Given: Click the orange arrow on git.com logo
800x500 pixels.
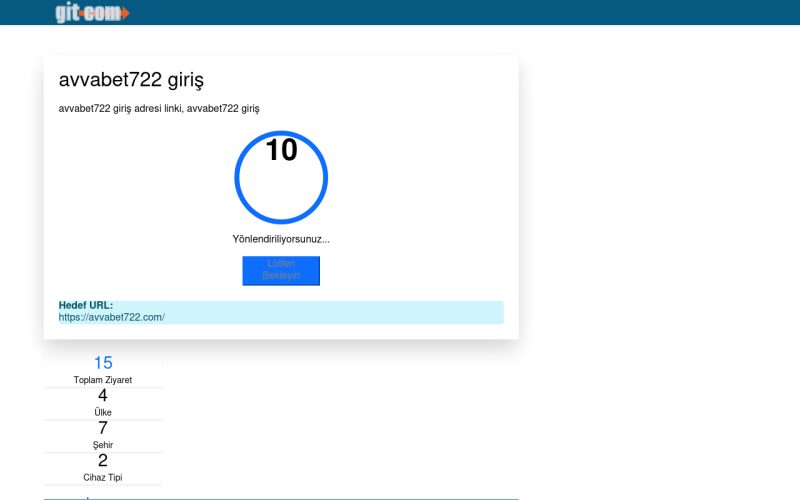Looking at the screenshot, I should pyautogui.click(x=124, y=13).
